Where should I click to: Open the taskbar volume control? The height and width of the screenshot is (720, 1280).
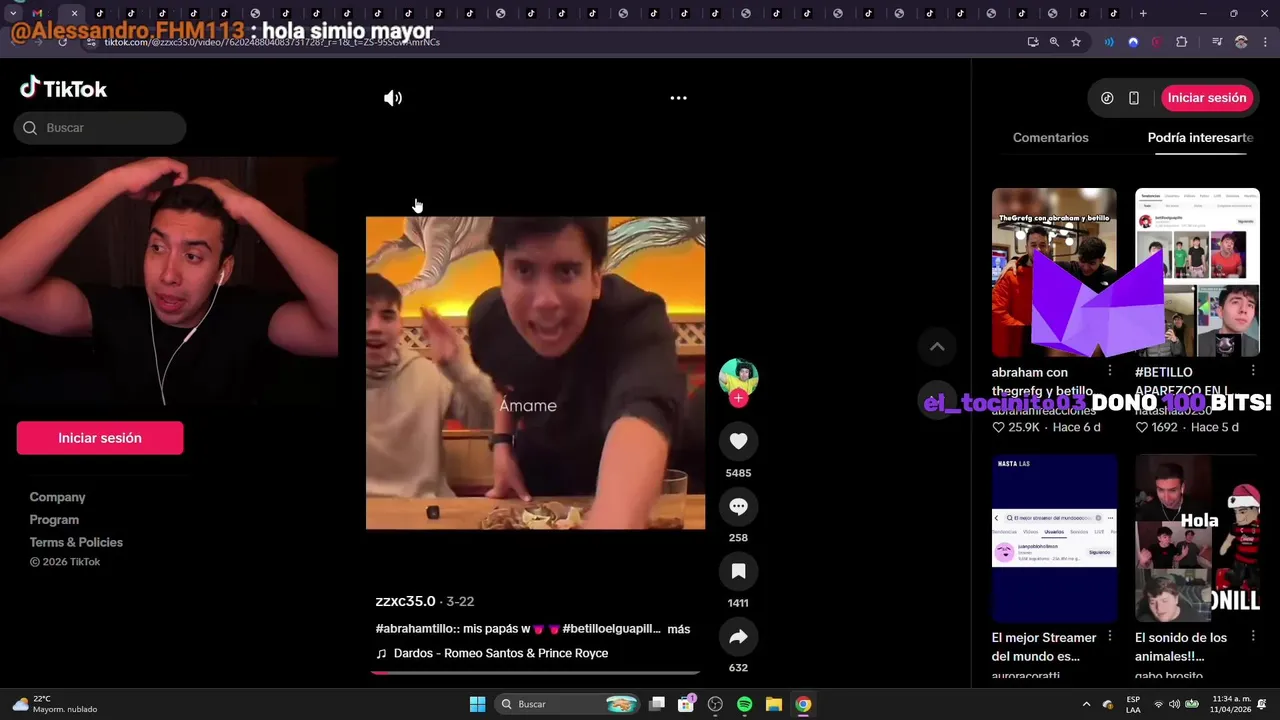[1174, 704]
